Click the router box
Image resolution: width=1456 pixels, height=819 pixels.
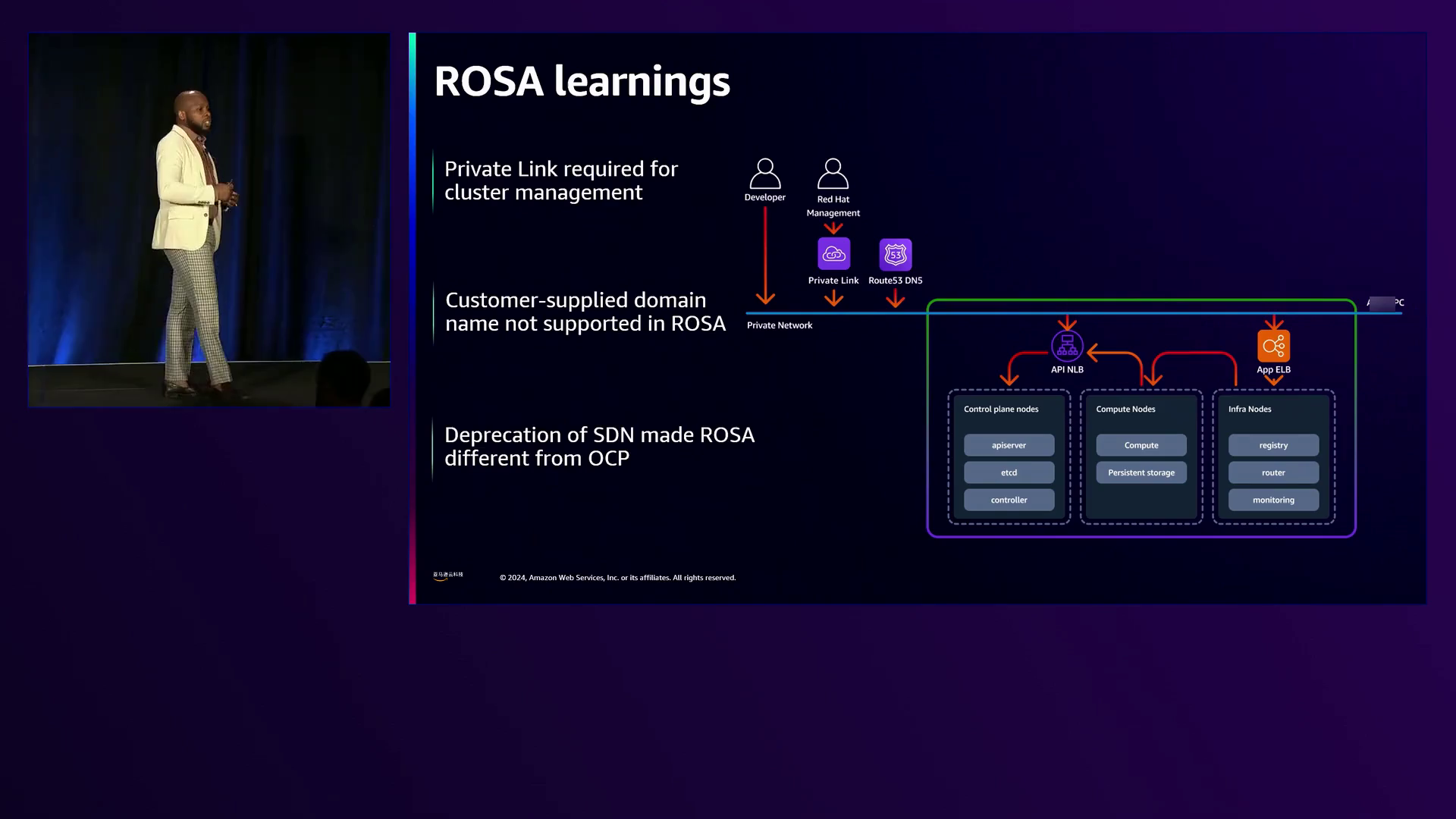pos(1273,472)
